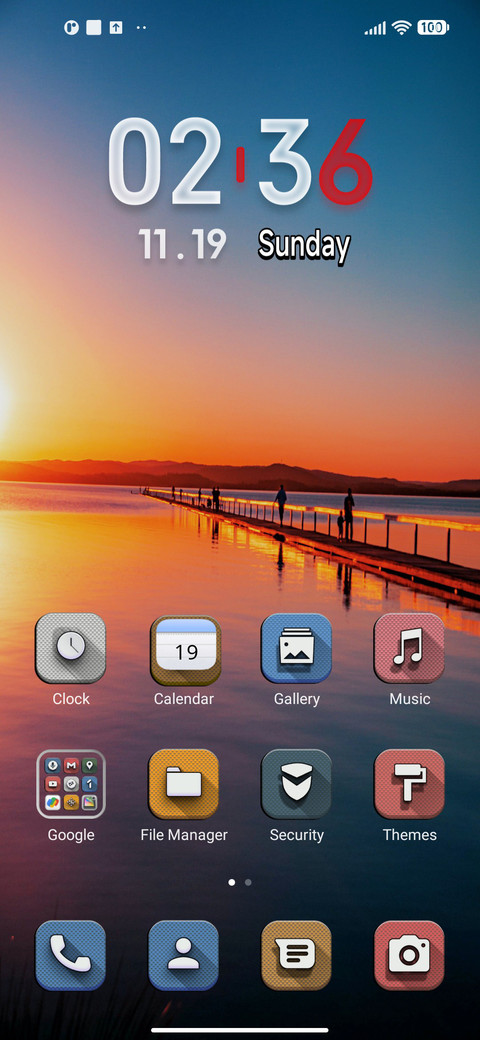Screen dimensions: 480x1040
Task: Open the Security app
Action: 296,784
